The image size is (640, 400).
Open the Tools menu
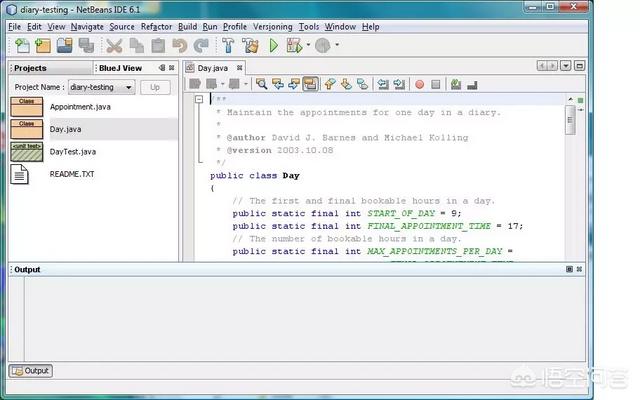[x=309, y=27]
